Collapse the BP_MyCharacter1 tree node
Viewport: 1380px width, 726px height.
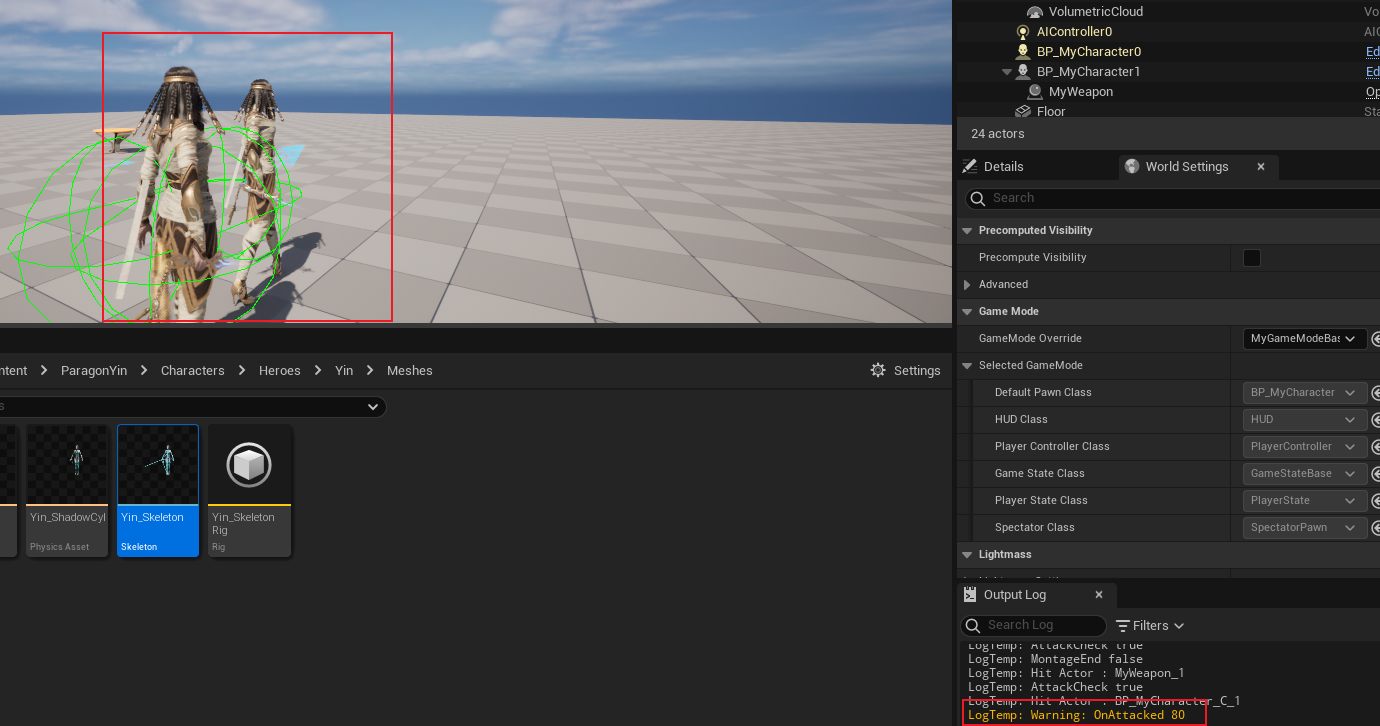pyautogui.click(x=1007, y=72)
